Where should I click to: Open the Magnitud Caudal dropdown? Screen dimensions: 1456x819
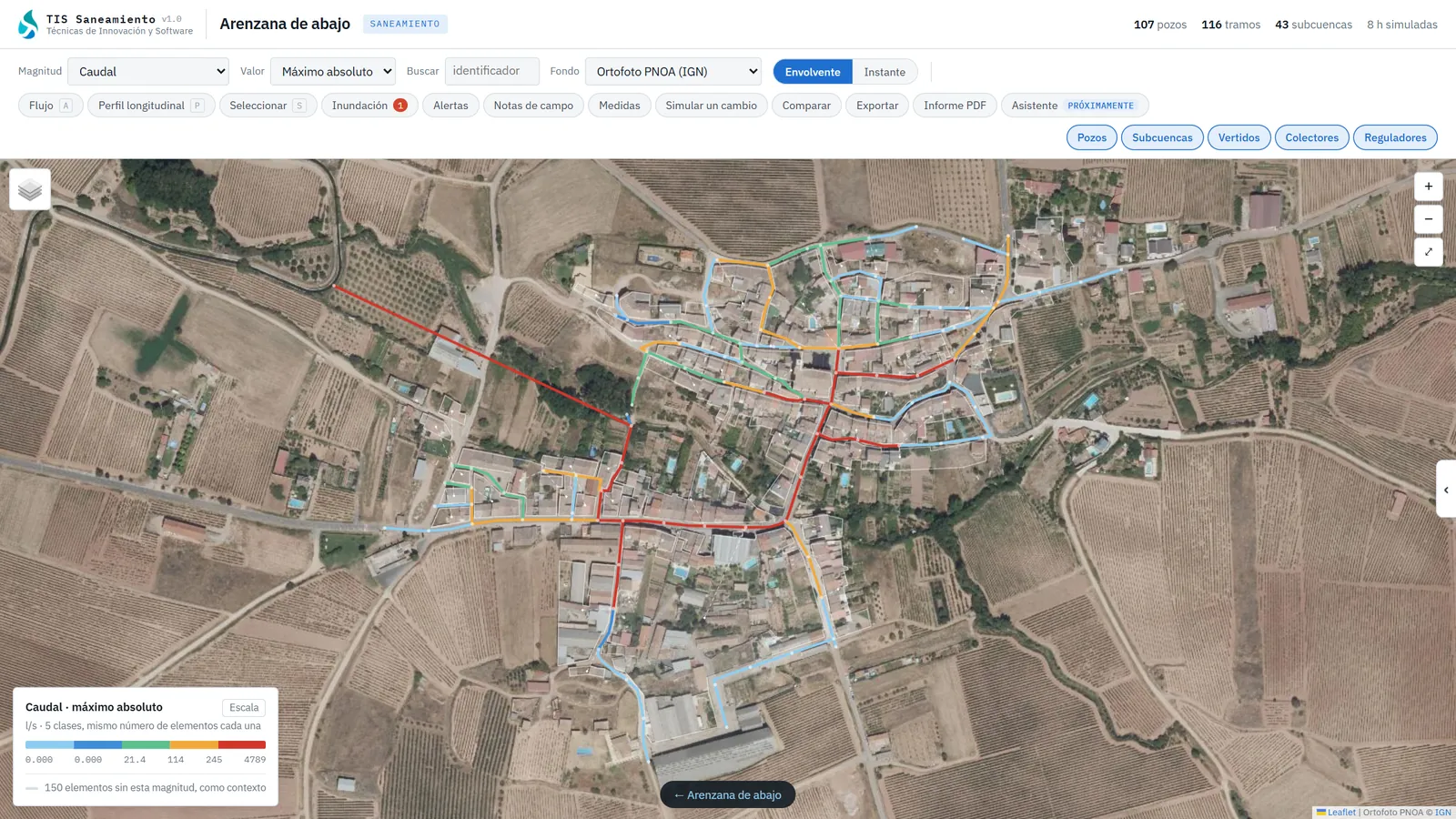148,71
